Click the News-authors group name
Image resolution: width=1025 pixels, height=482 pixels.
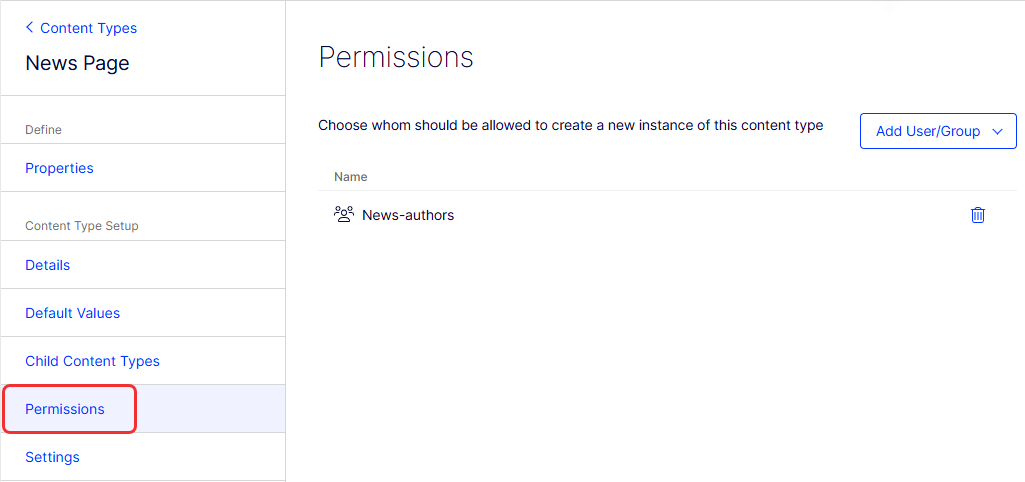click(408, 215)
